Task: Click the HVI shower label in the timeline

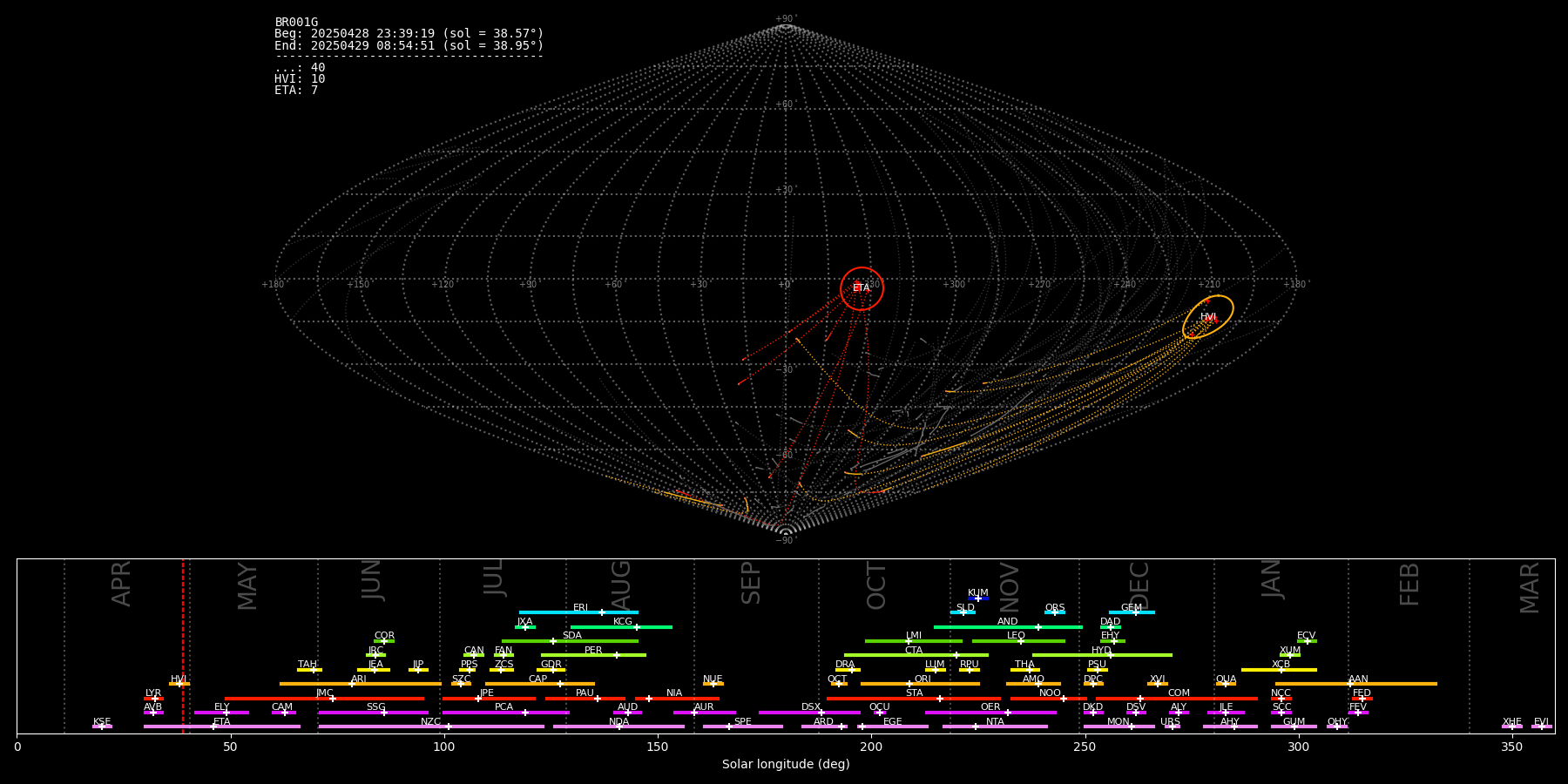Action: [x=179, y=679]
